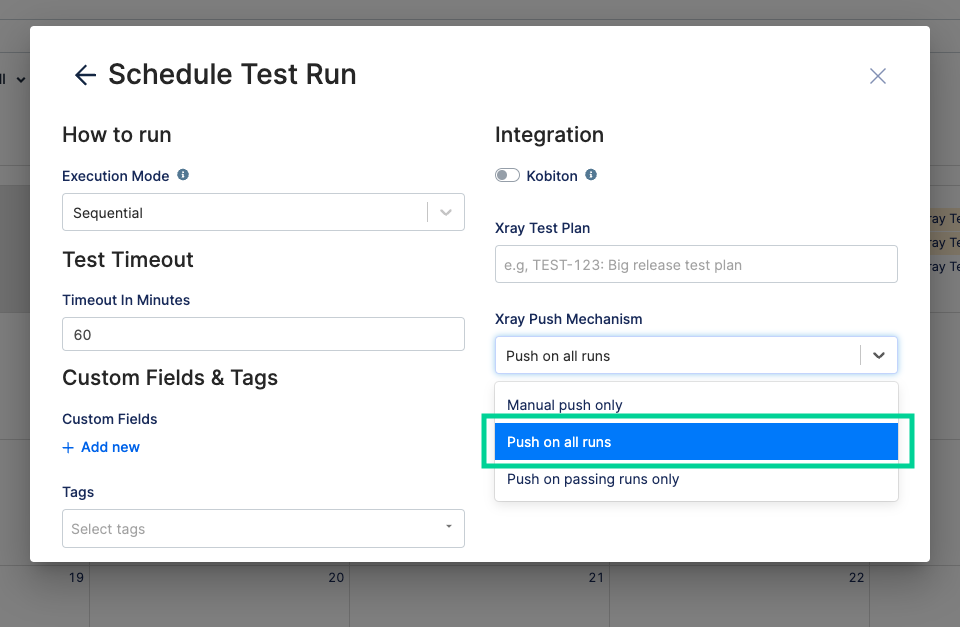960x627 pixels.
Task: Open the Execution Mode Sequential dropdown
Action: [x=245, y=213]
